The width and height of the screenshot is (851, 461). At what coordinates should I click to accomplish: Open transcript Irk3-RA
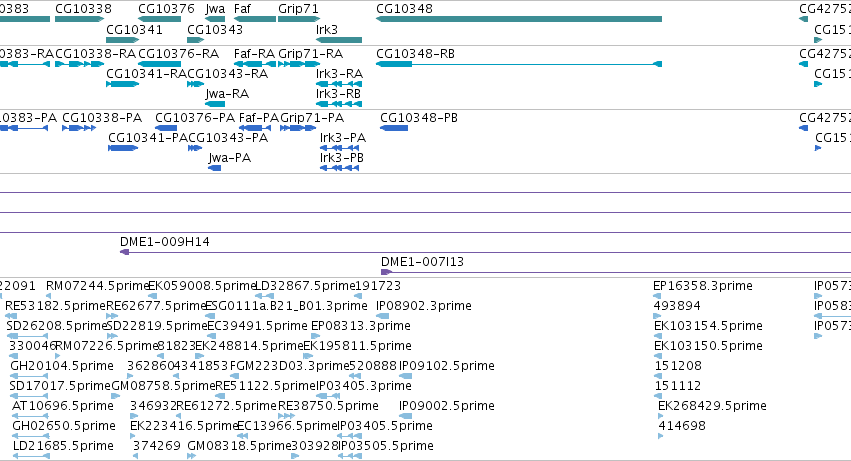tap(339, 73)
